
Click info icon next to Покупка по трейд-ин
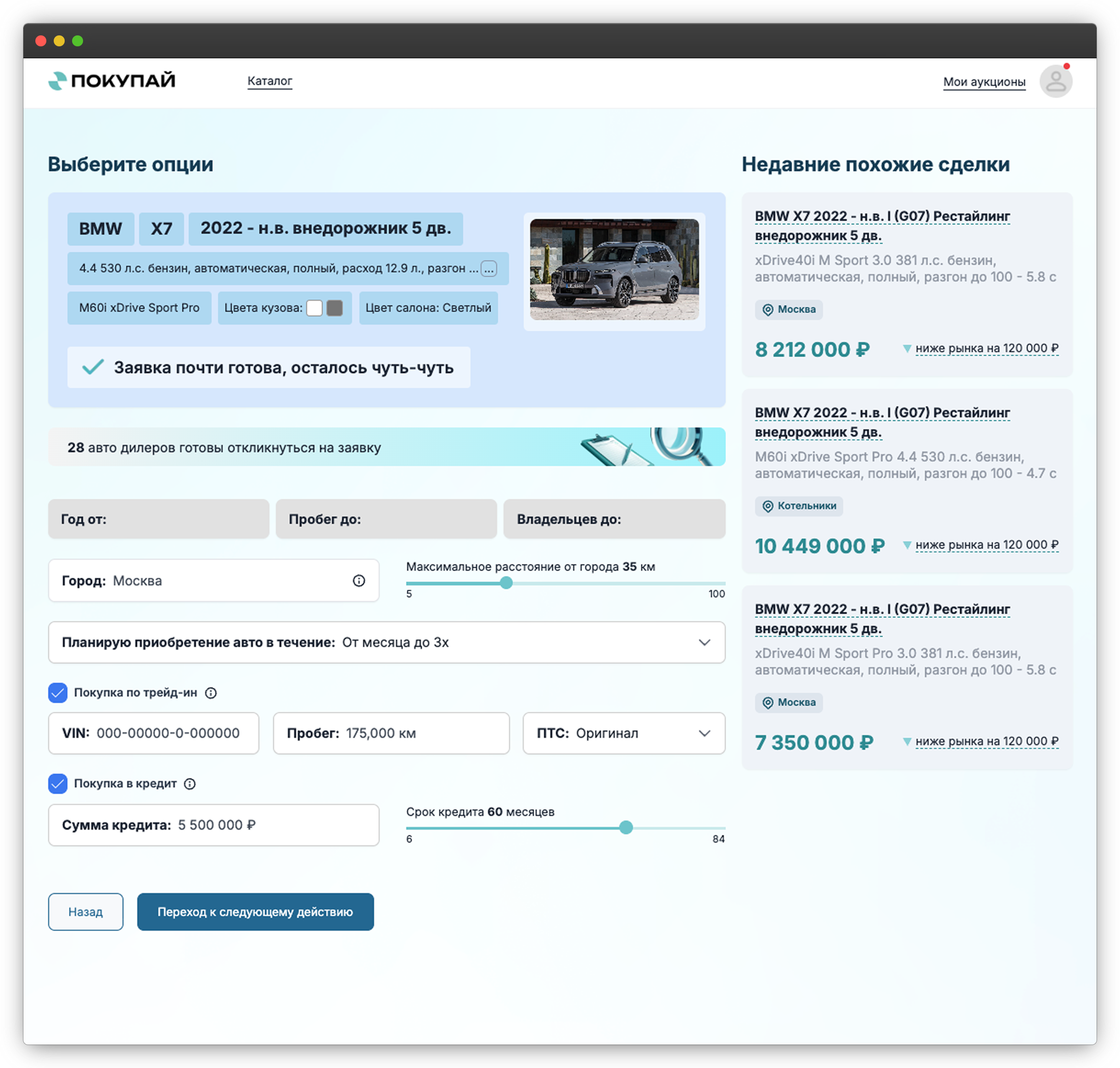coord(211,693)
